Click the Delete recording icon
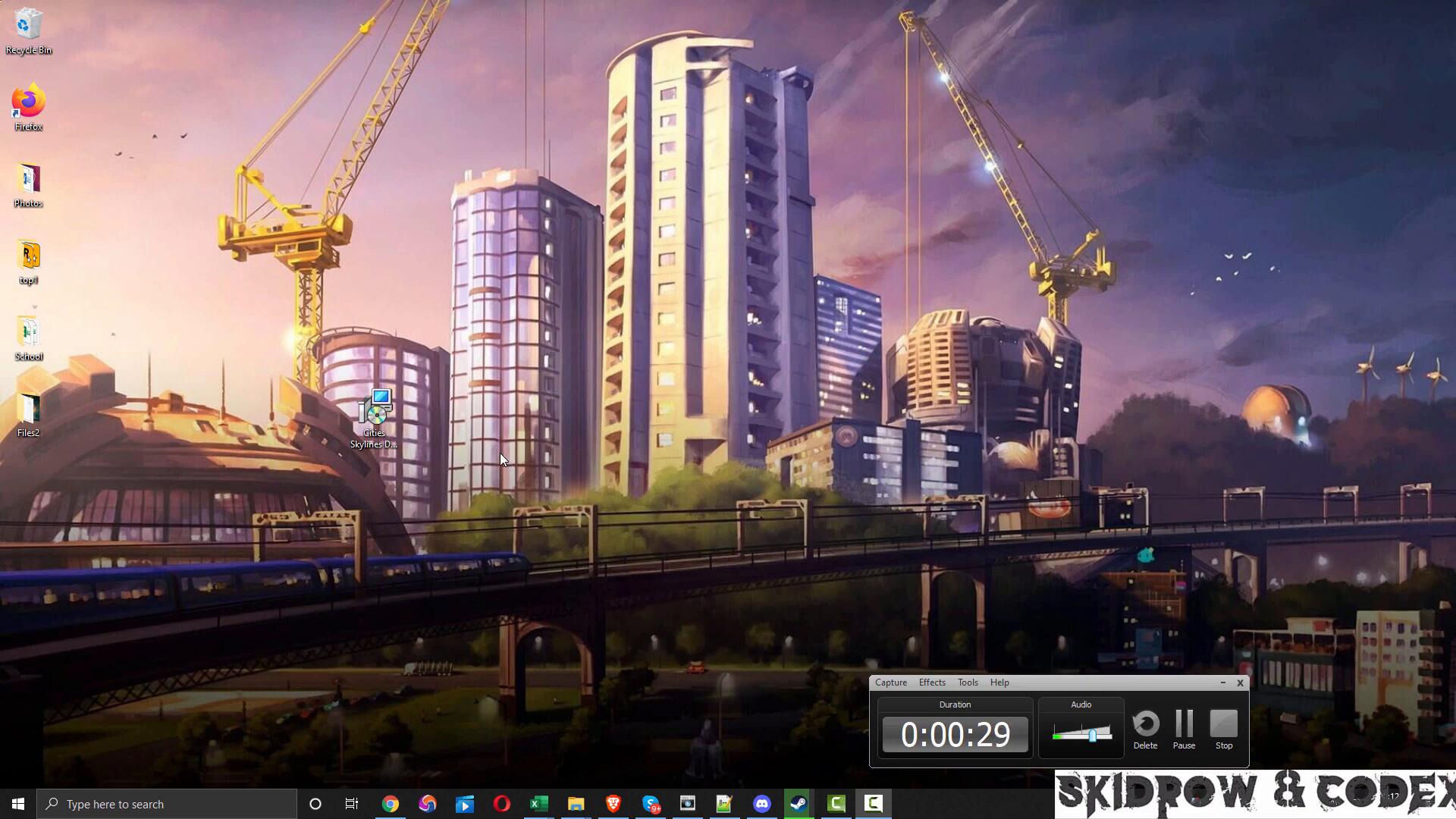 1145,725
